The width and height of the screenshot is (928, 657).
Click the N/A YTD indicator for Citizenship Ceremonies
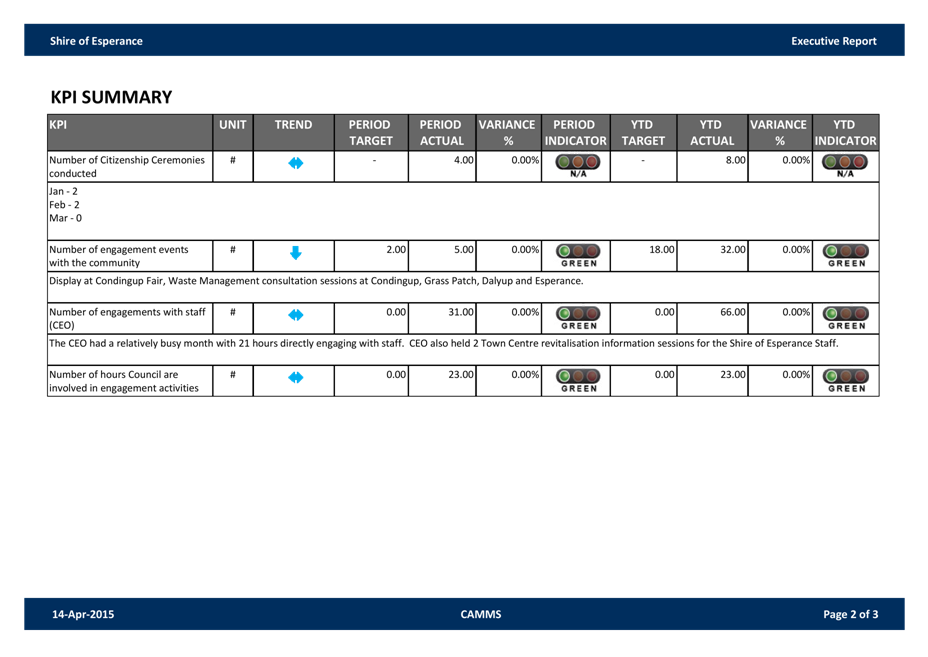(x=846, y=165)
